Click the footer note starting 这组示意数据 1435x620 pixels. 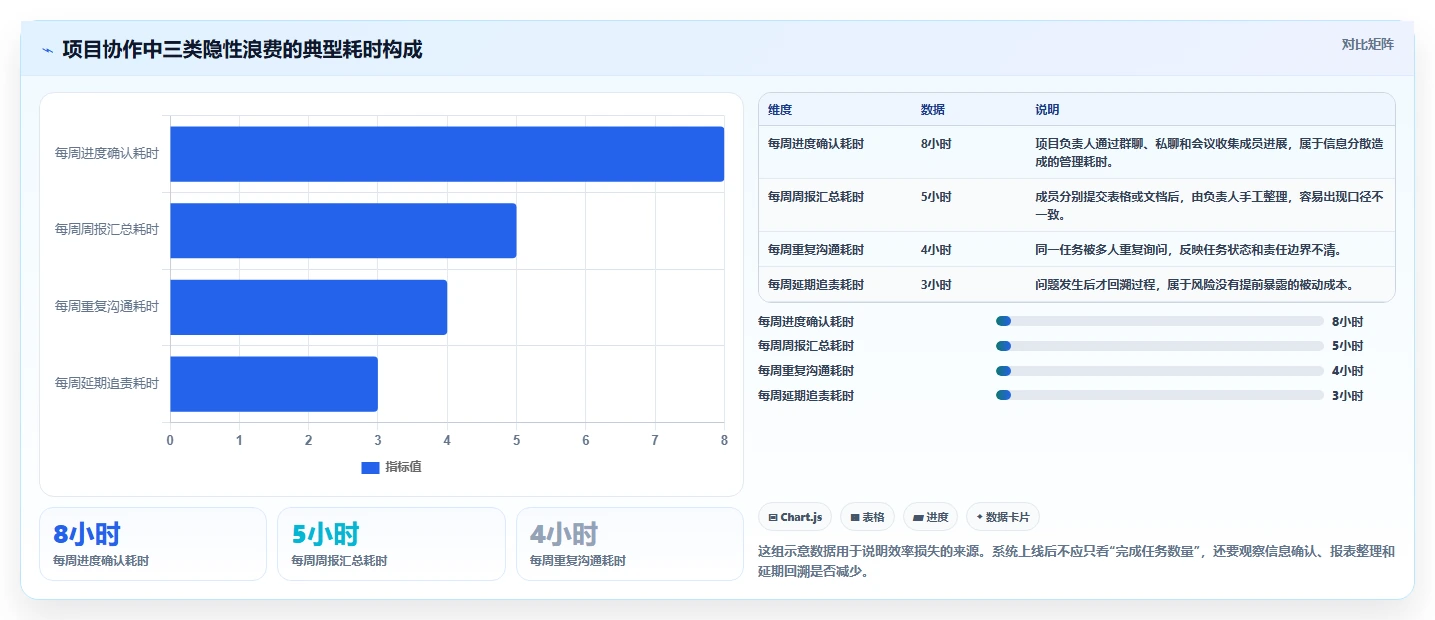coord(1077,561)
